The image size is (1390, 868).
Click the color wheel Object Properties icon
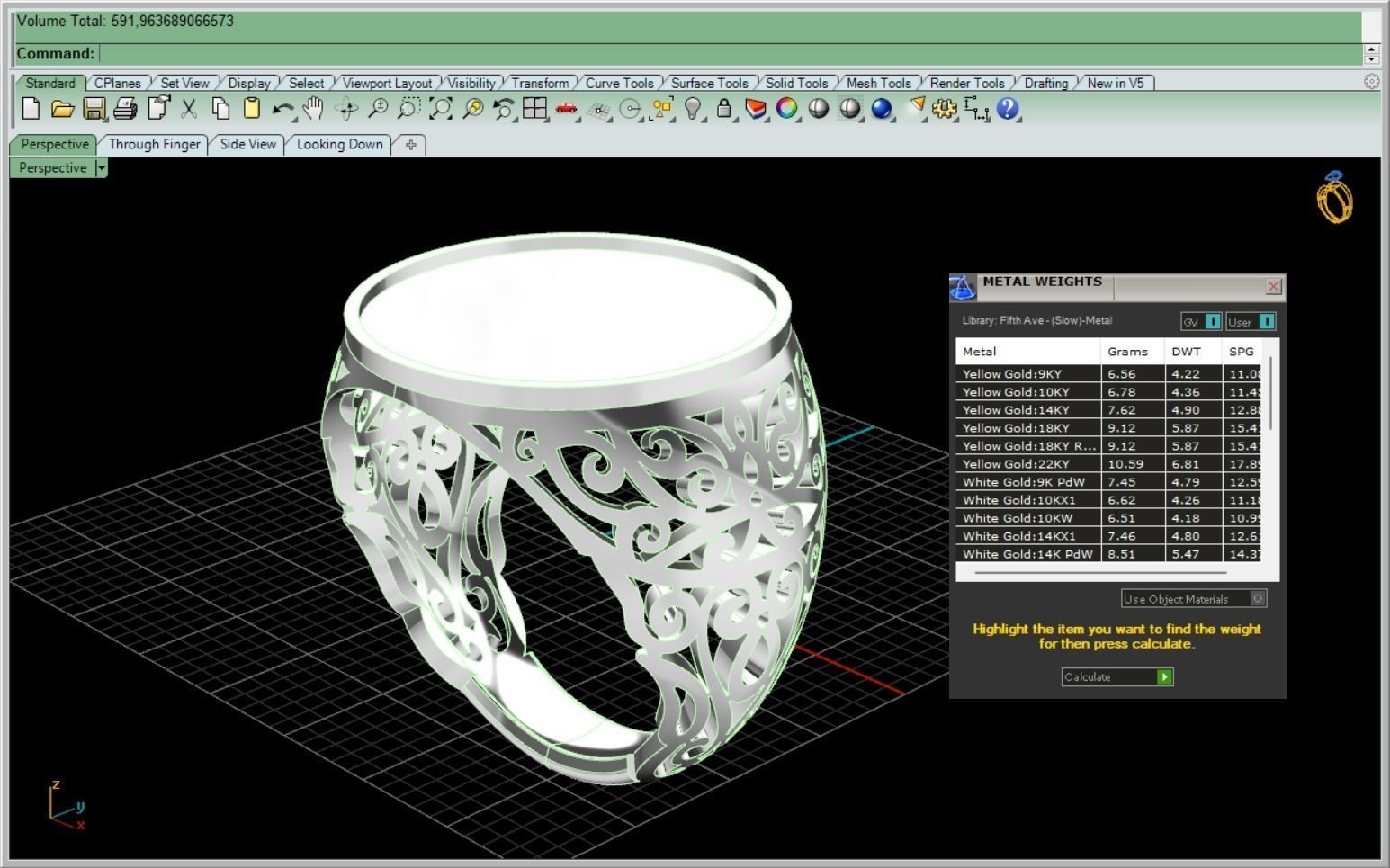pyautogui.click(x=787, y=109)
